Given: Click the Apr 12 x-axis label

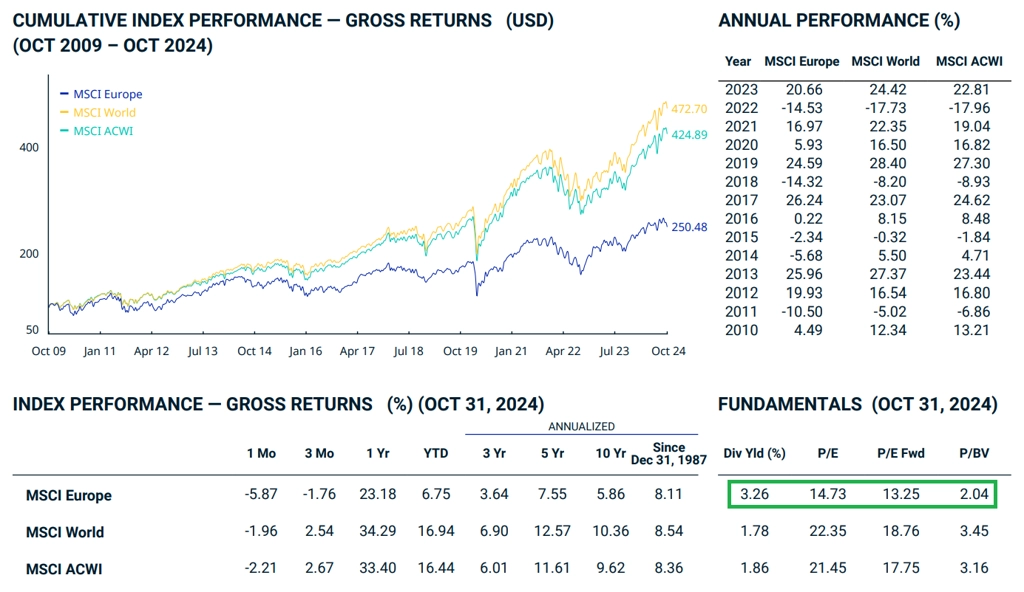Looking at the screenshot, I should [152, 352].
